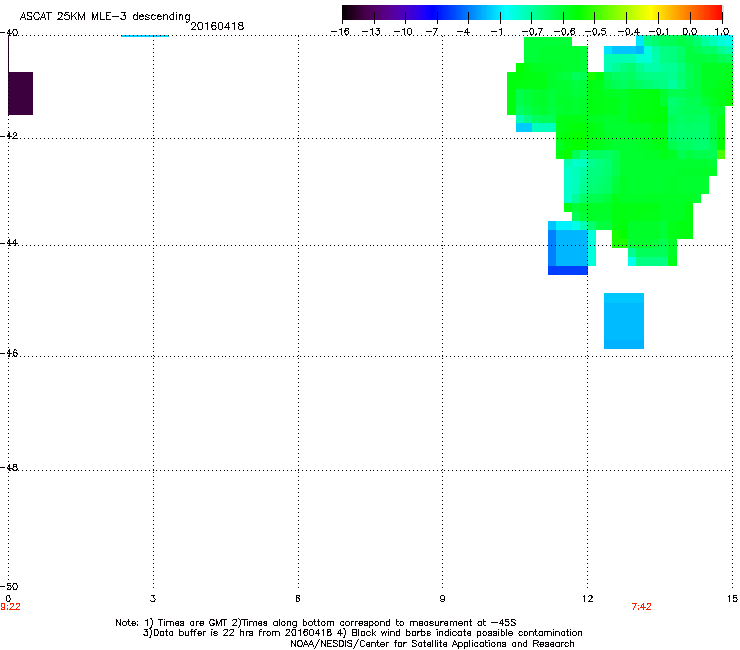Click the -13 label on the color scale

coord(371,32)
